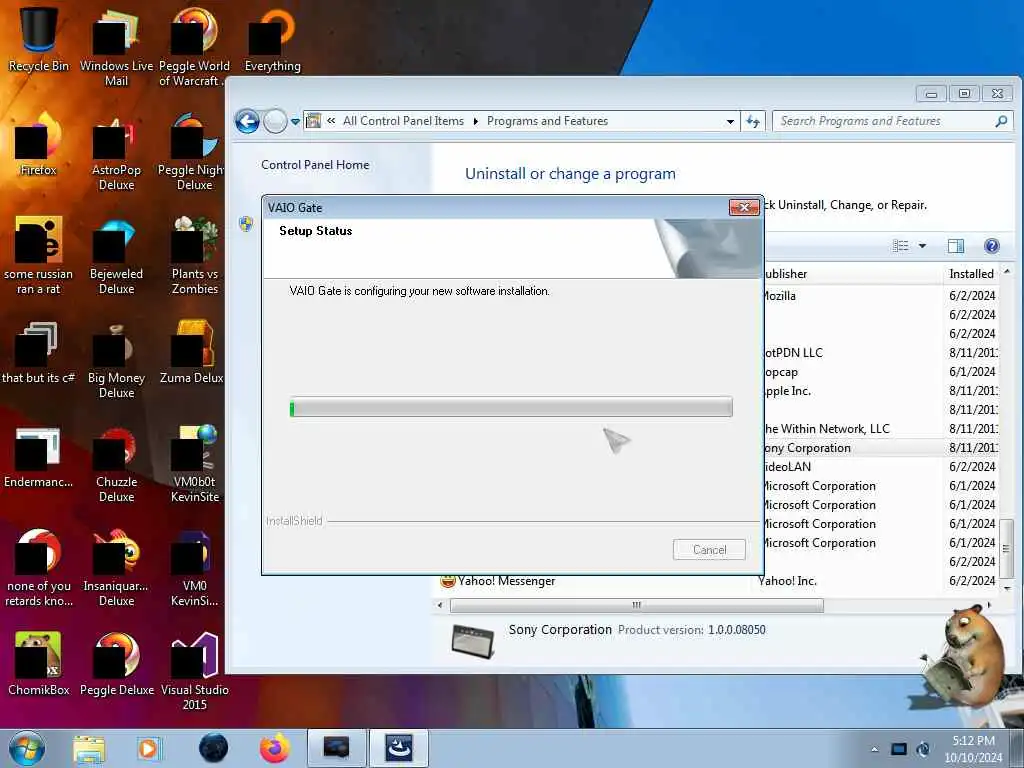Cancel the VAIO Gate setup
The width and height of the screenshot is (1024, 768).
pyautogui.click(x=709, y=549)
